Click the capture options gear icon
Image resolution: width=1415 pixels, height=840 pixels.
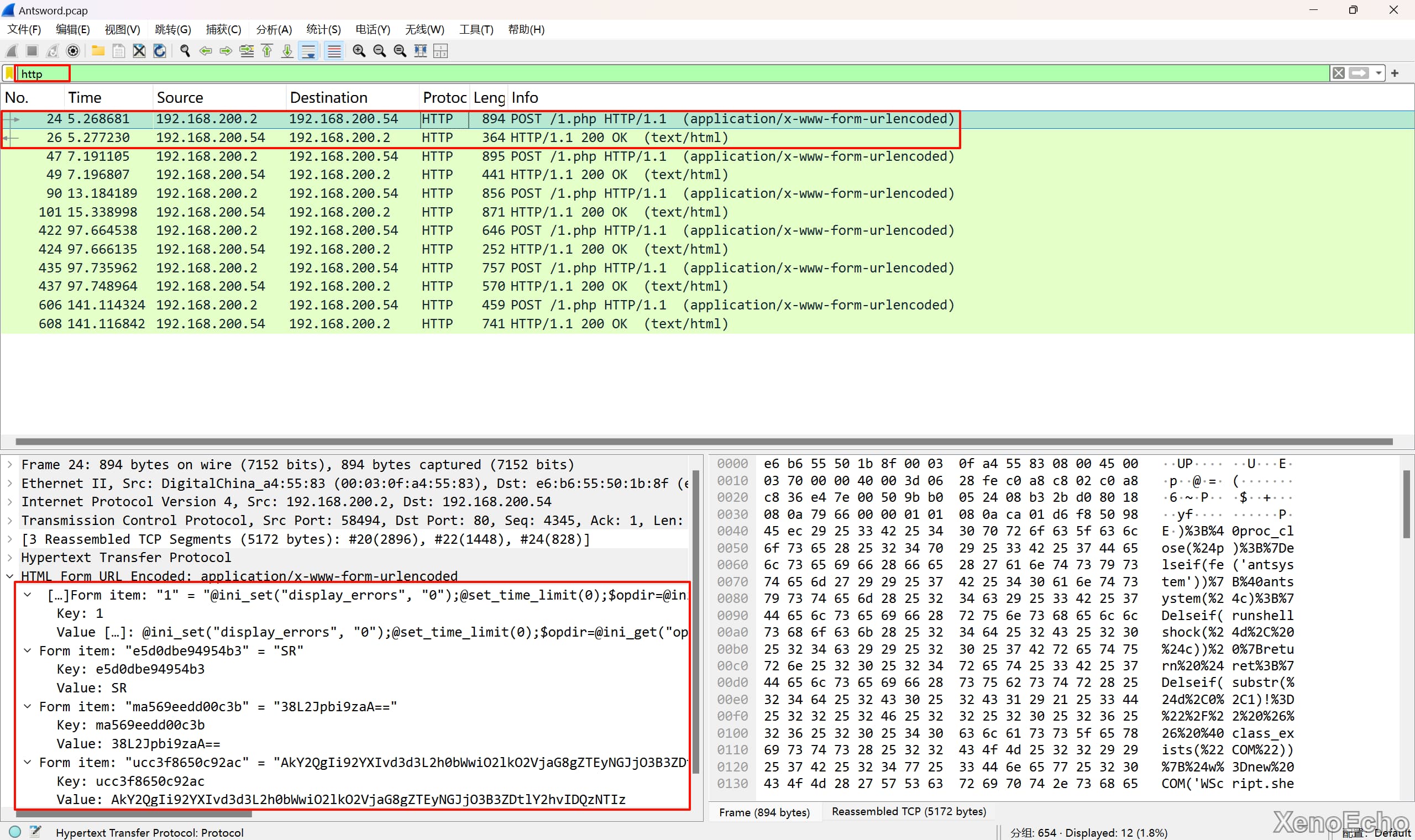point(73,51)
